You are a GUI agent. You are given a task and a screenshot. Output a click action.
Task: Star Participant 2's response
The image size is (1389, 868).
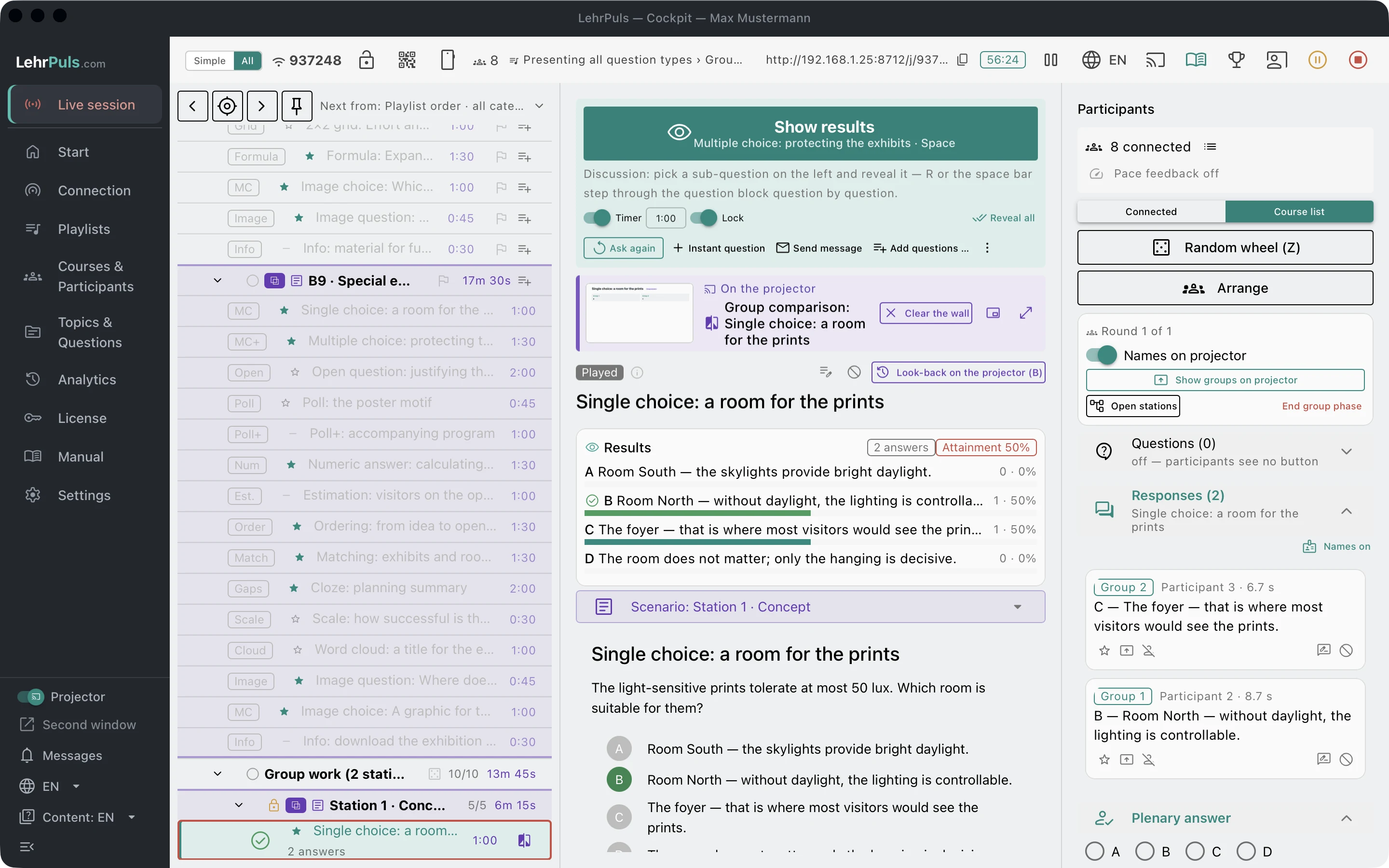(1104, 759)
